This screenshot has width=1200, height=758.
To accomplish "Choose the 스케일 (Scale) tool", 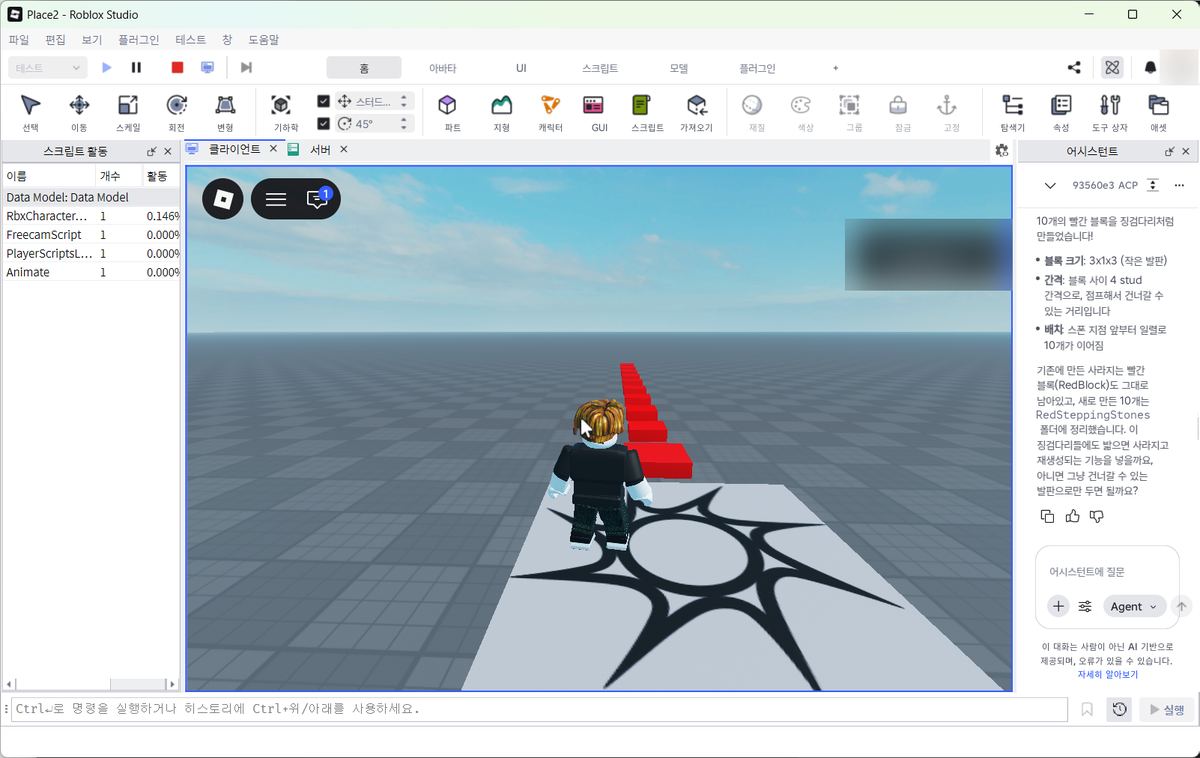I will pos(128,112).
